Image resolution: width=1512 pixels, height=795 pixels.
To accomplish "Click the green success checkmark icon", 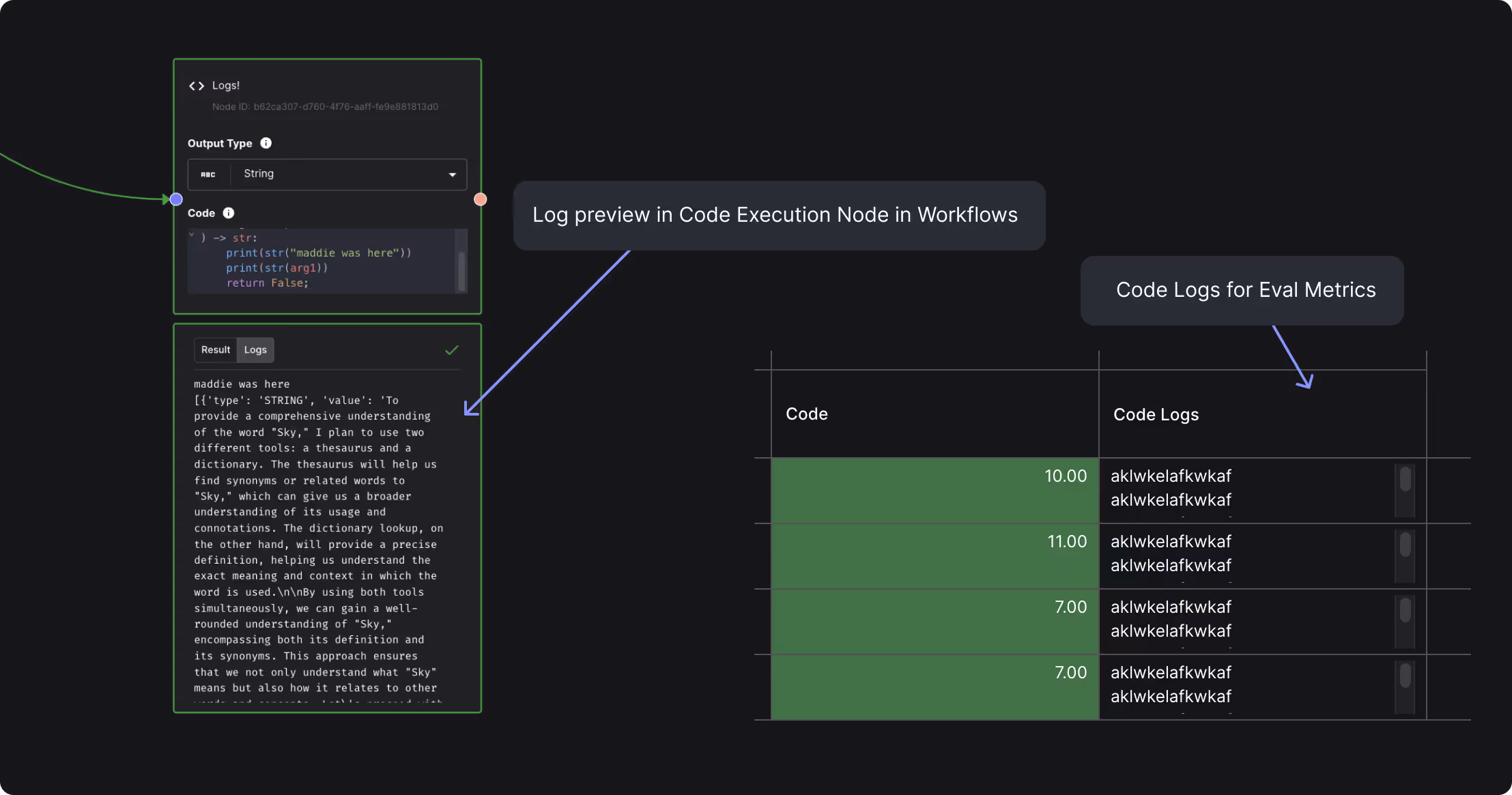I will pyautogui.click(x=452, y=350).
